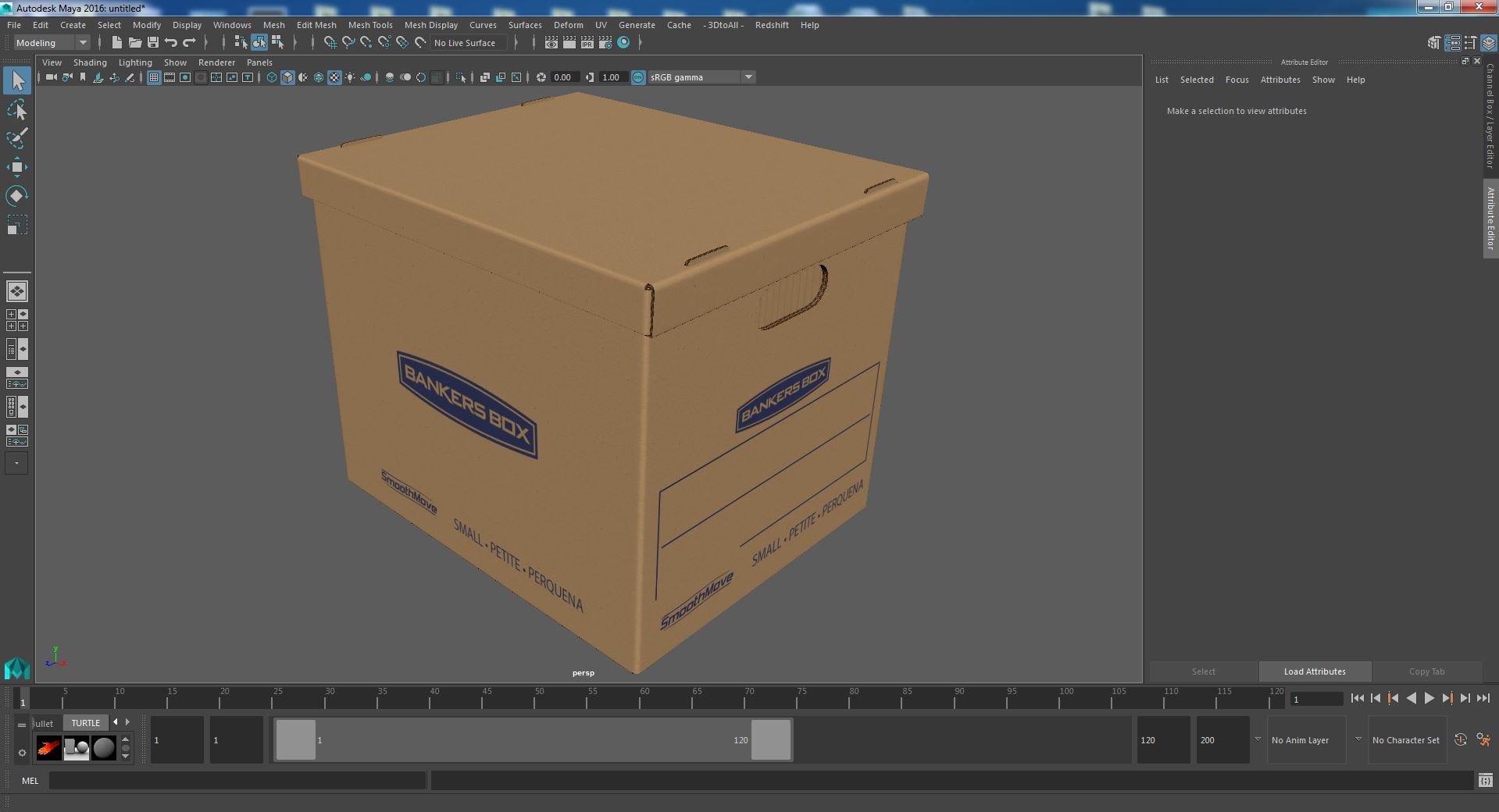Screen dimensions: 1499x812
Task: Show the Channel Box icon
Action: coord(1488,43)
